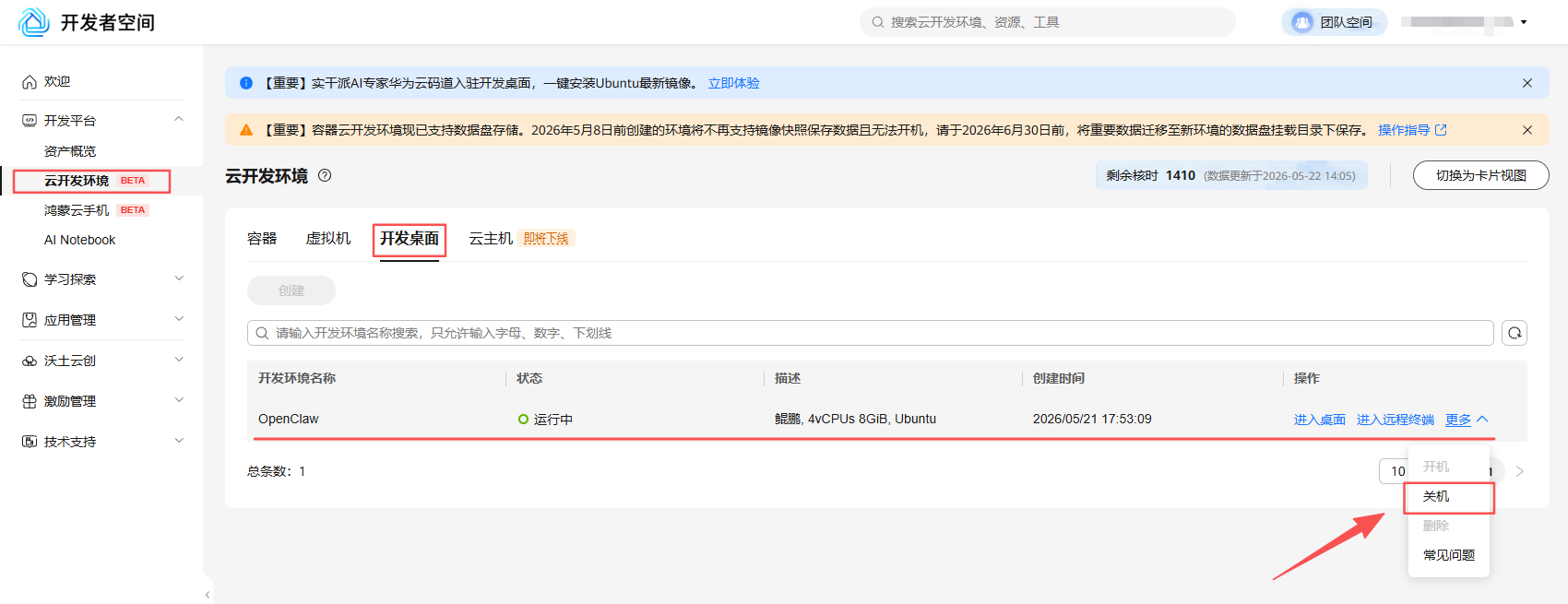Open the 欢迎 home icon in sidebar
The width and height of the screenshot is (1568, 604).
[30, 82]
